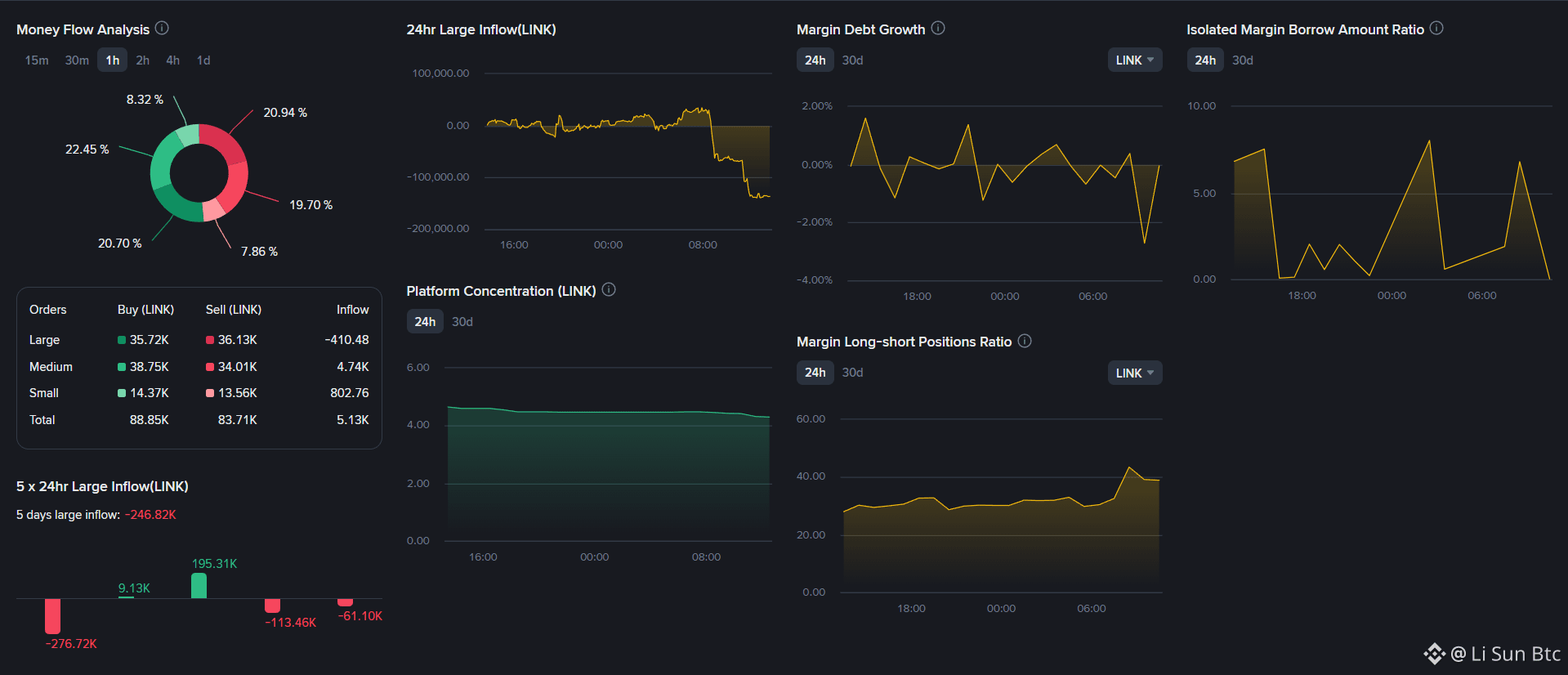Click the red swatch beside Large sell 36.13K
This screenshot has height=675, width=1568.
pyautogui.click(x=210, y=340)
